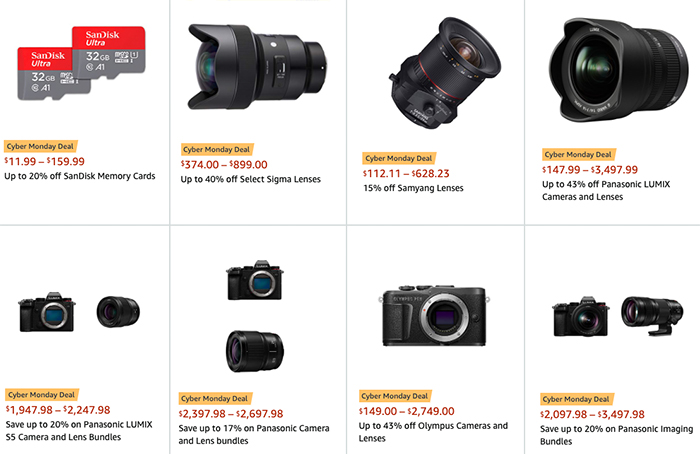Open 'Up to 20% off SanDisk Memory Cards'
Viewport: 700px width, 454px height.
click(80, 176)
